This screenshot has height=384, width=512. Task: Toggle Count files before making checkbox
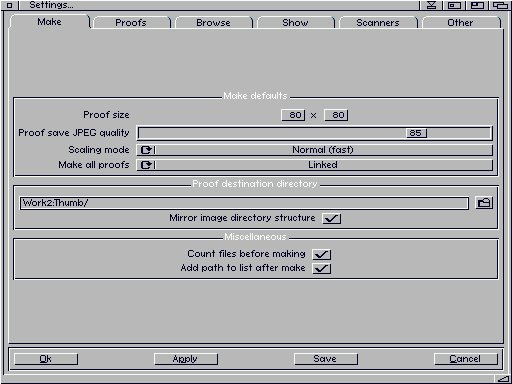click(x=322, y=254)
